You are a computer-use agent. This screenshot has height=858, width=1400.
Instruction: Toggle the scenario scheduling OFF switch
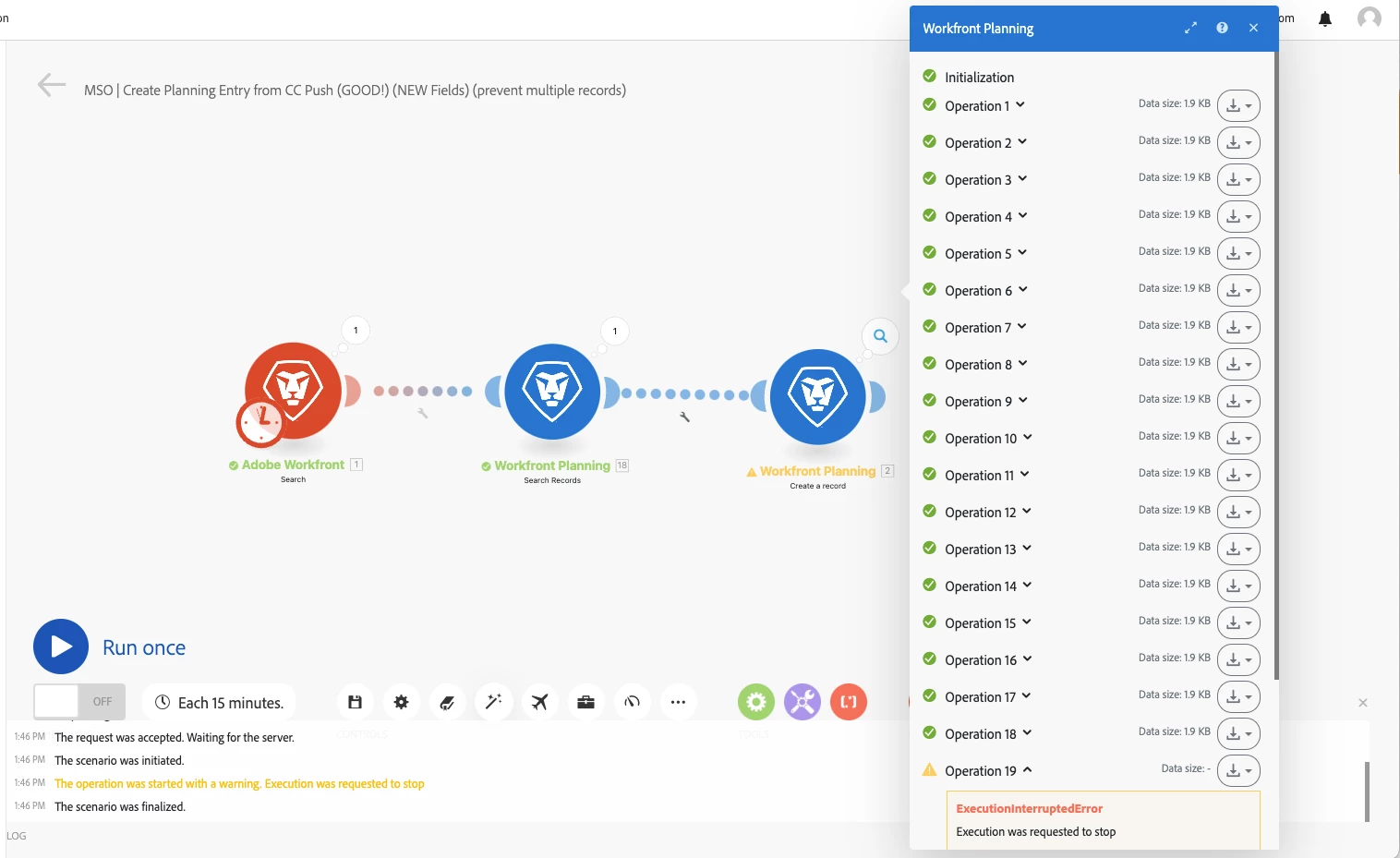coord(79,702)
